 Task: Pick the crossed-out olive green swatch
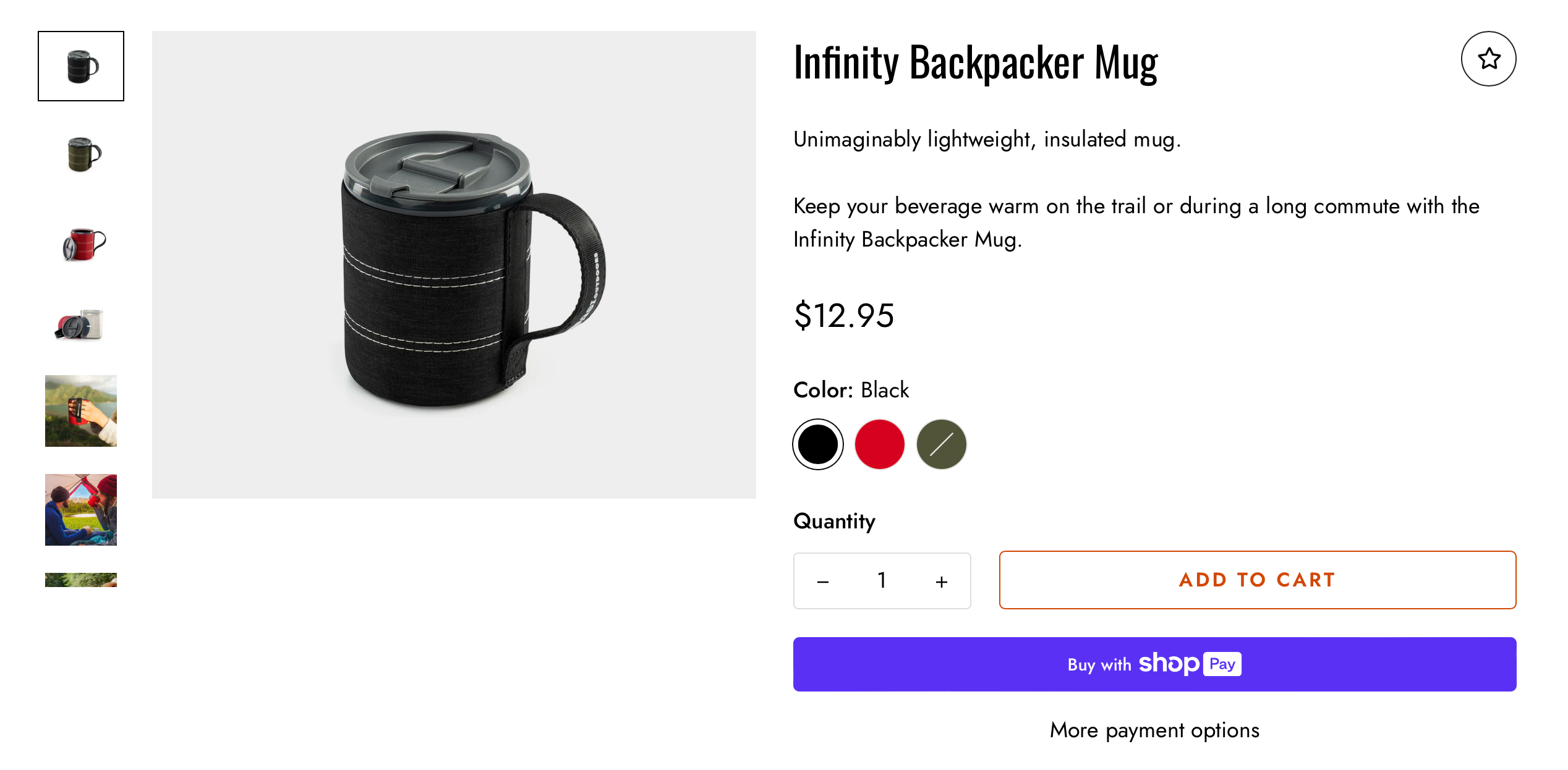click(x=941, y=444)
